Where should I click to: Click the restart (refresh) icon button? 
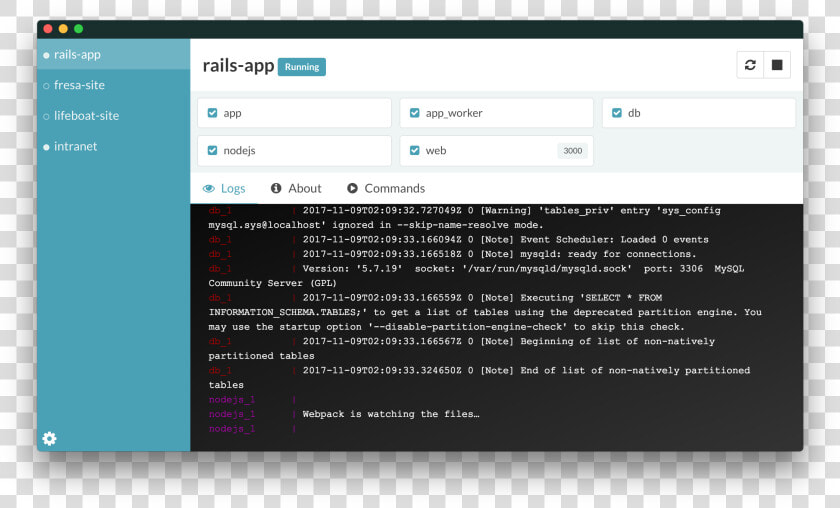[x=750, y=65]
